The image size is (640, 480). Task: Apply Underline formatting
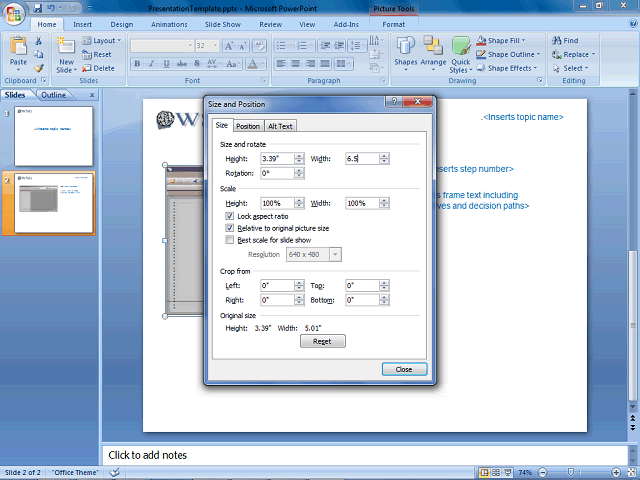tap(166, 64)
